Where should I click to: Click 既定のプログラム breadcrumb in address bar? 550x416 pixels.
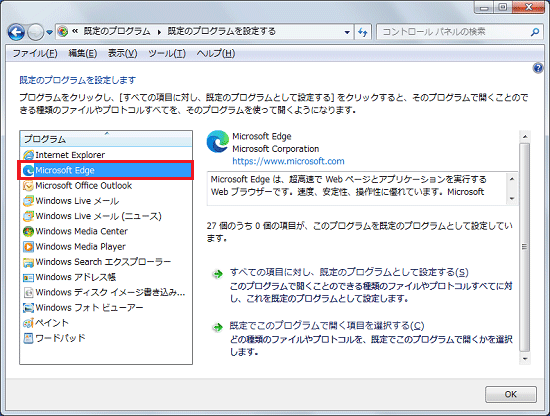pos(117,32)
